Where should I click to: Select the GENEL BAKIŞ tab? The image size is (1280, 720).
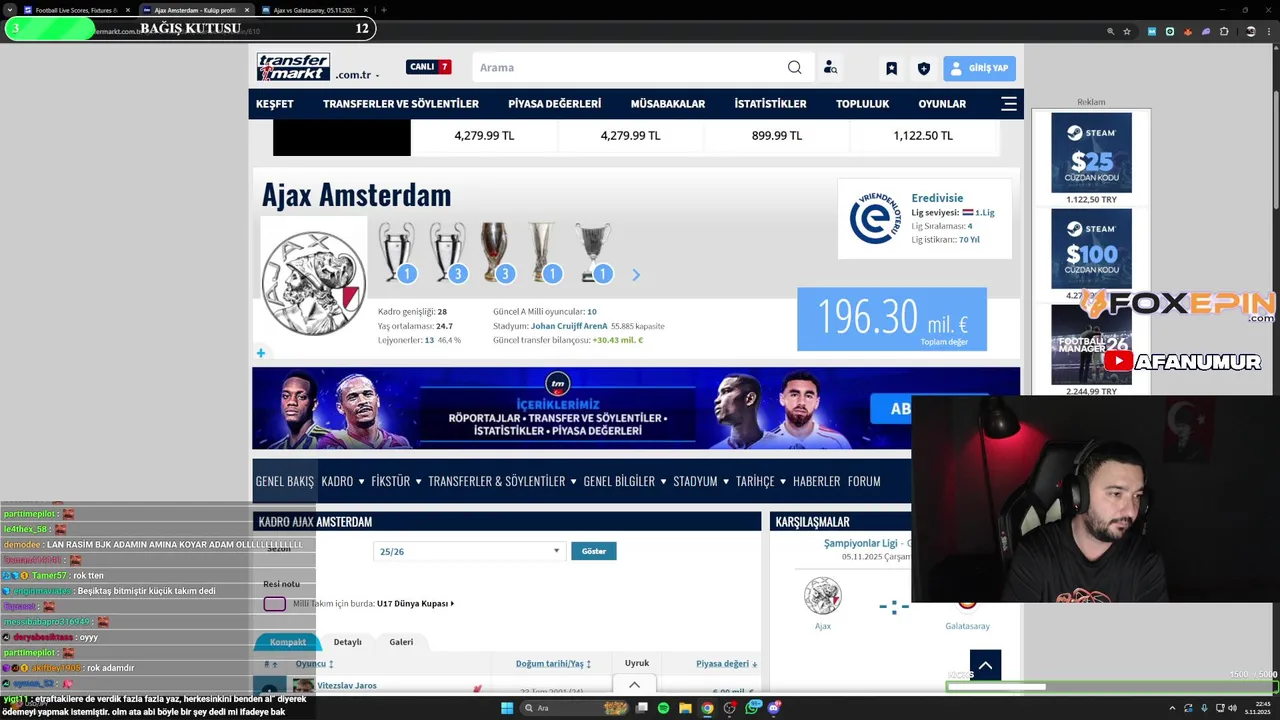coord(285,481)
